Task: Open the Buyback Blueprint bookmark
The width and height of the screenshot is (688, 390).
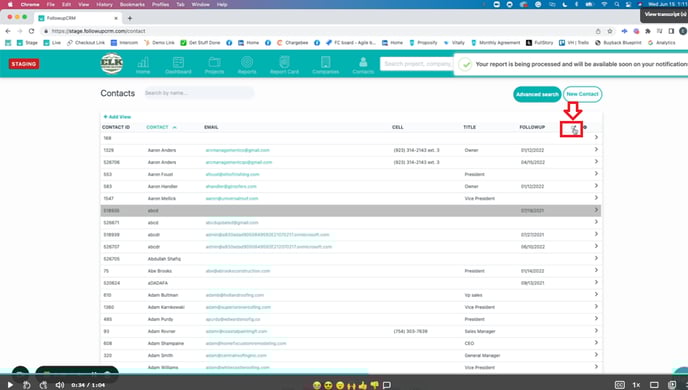Action: [x=618, y=43]
